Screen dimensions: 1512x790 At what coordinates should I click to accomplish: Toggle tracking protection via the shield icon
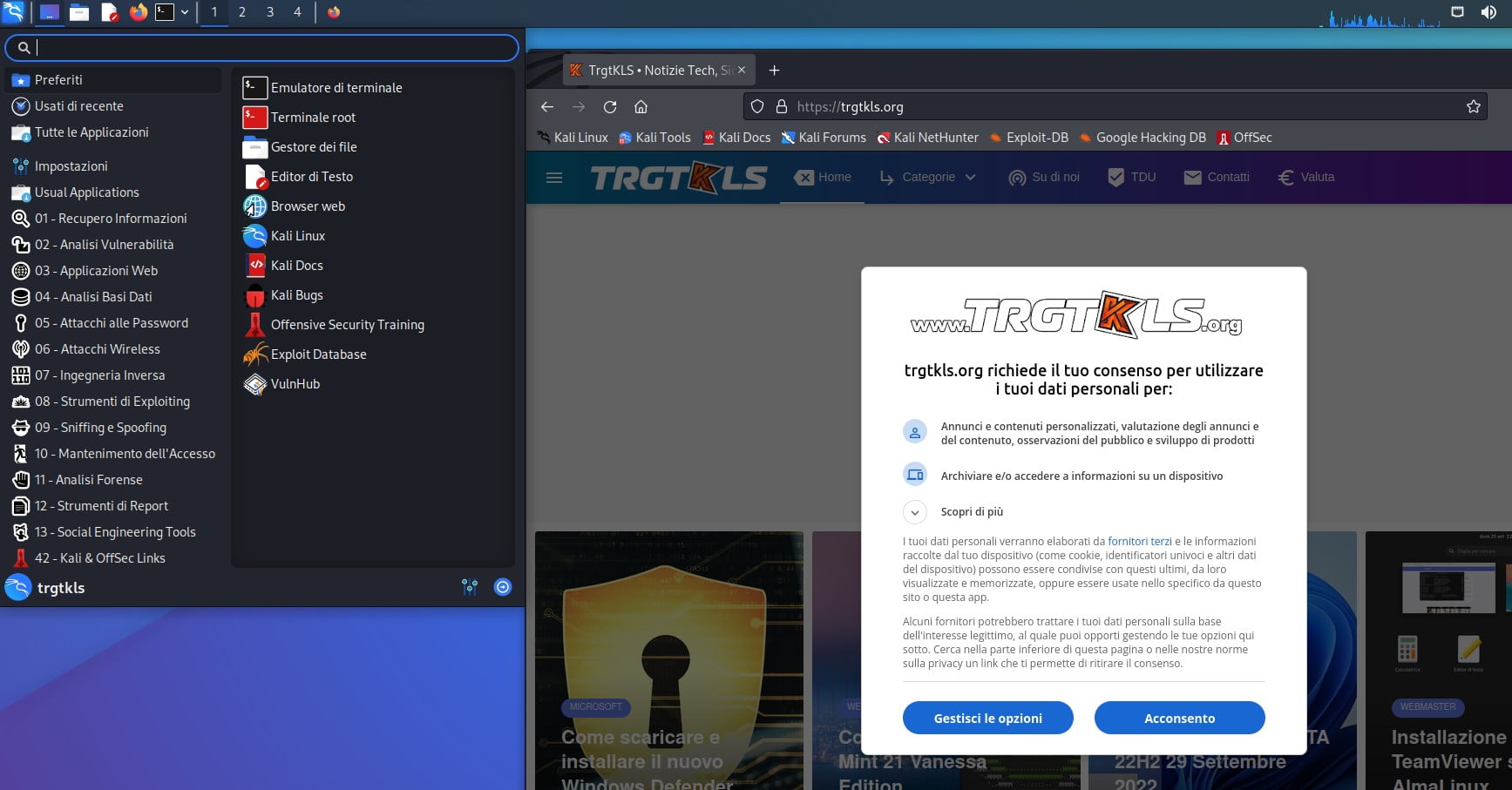756,106
